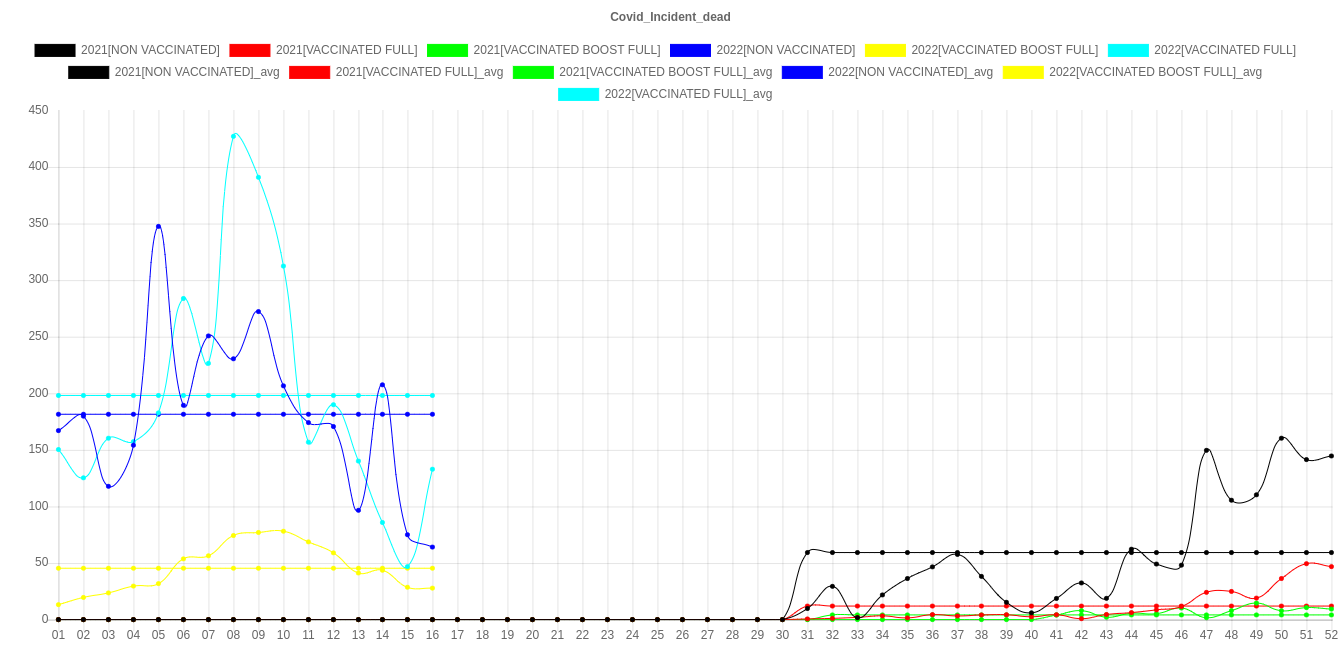Hide 2022[NON VACCINATED]_avg series via label
1341x670 pixels.
click(910, 72)
